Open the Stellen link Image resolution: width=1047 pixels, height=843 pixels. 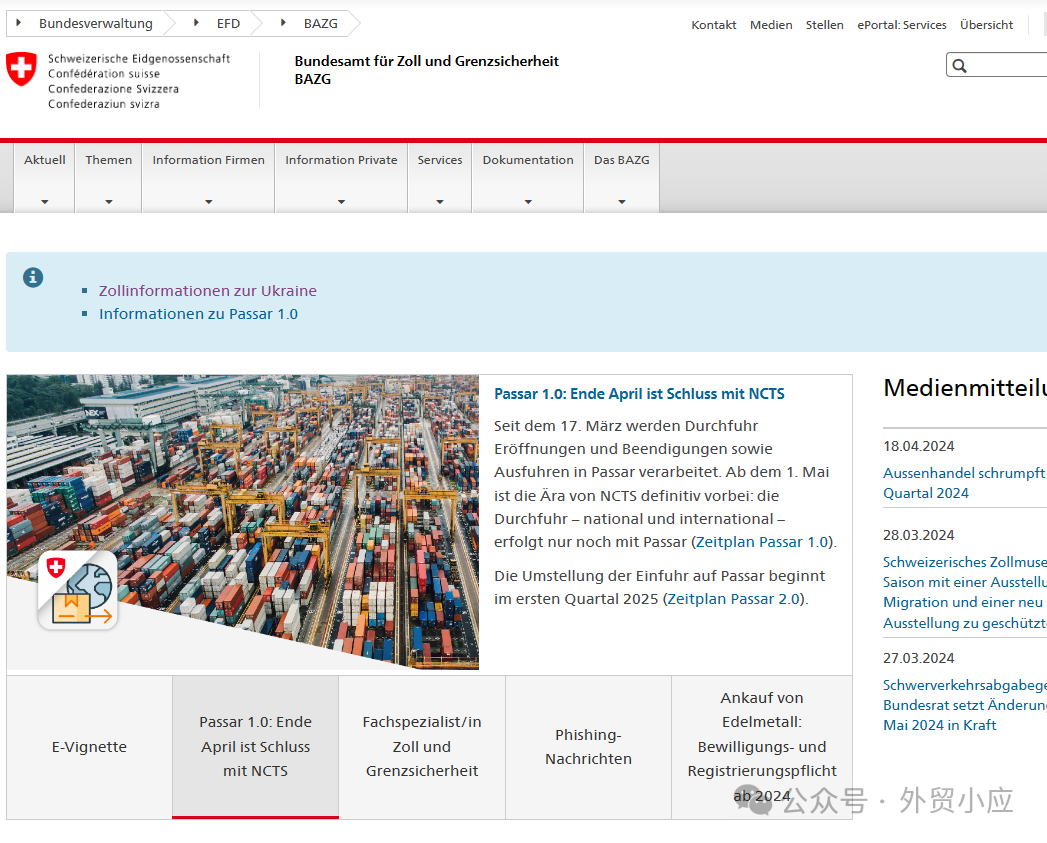(x=825, y=25)
